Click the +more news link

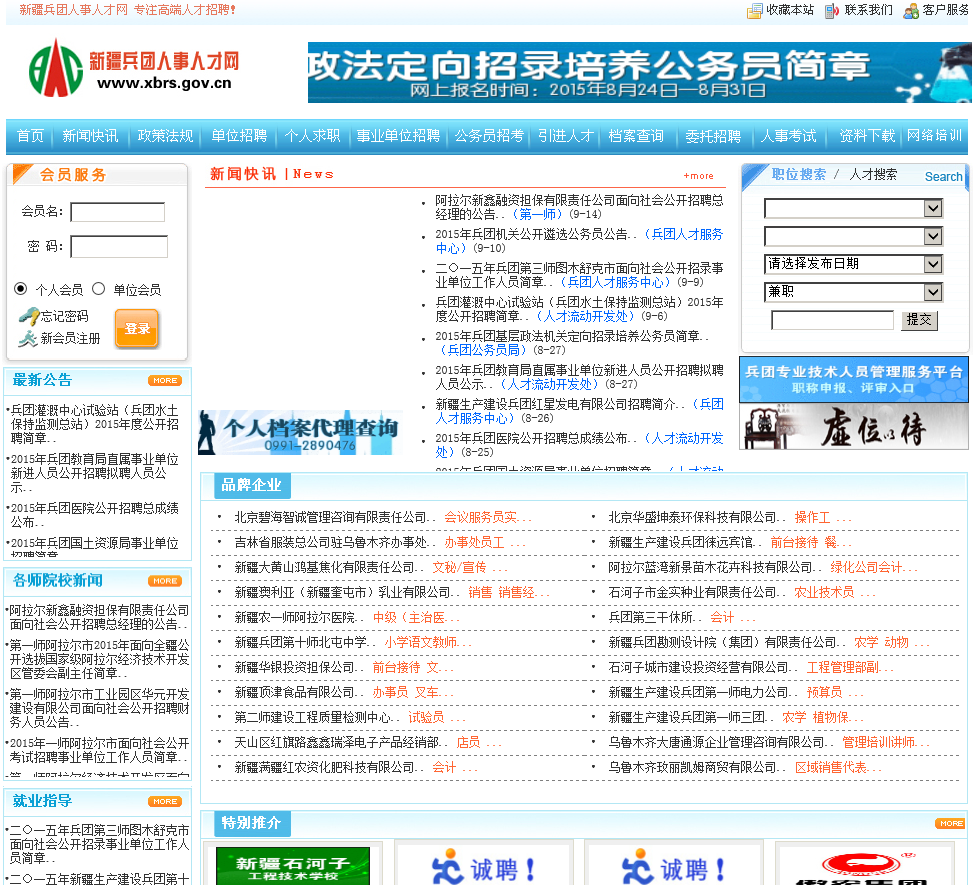(x=698, y=176)
